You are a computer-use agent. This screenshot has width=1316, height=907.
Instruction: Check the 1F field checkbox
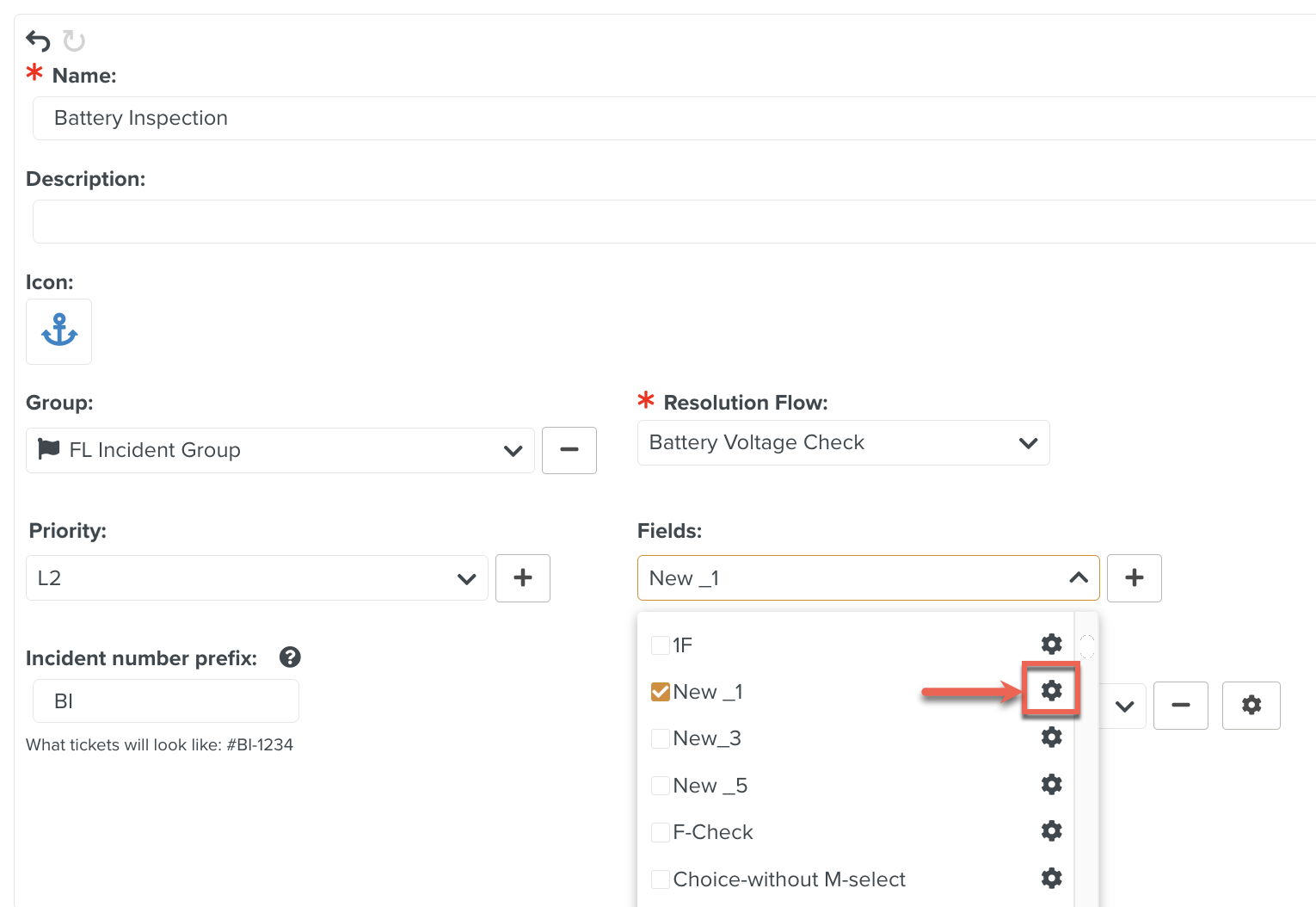coord(661,645)
